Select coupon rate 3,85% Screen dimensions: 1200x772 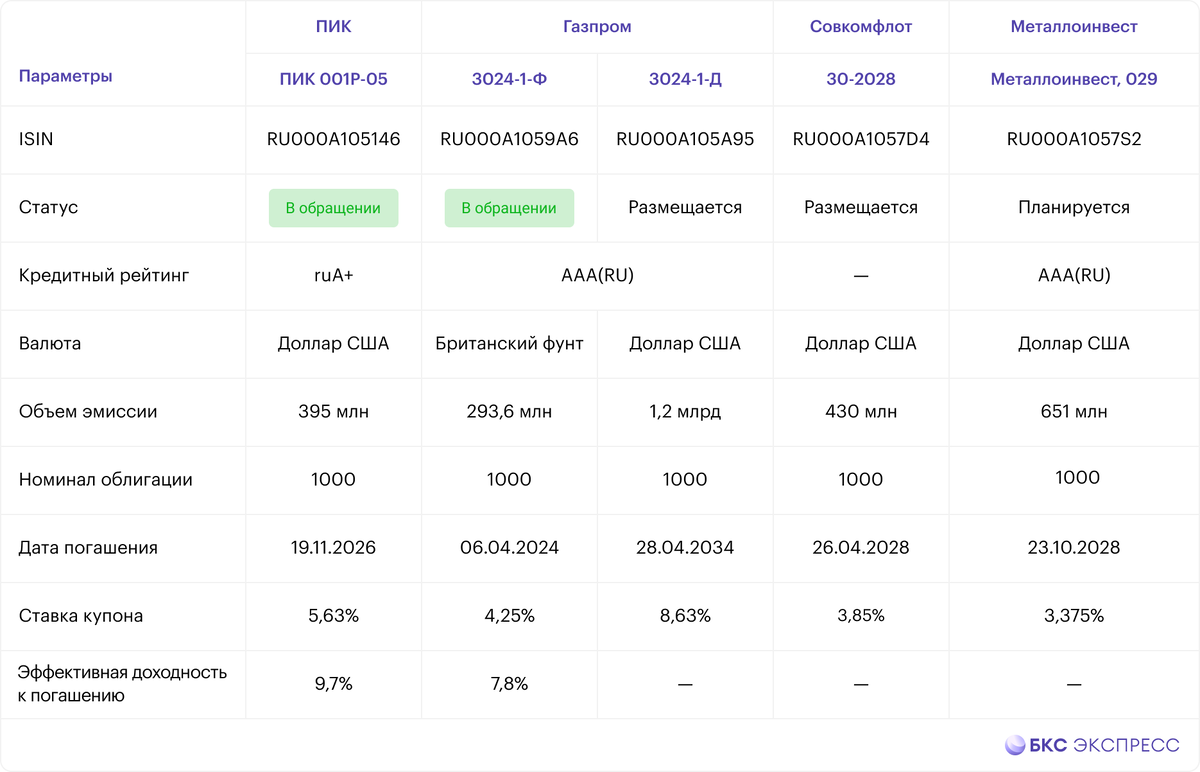point(861,616)
